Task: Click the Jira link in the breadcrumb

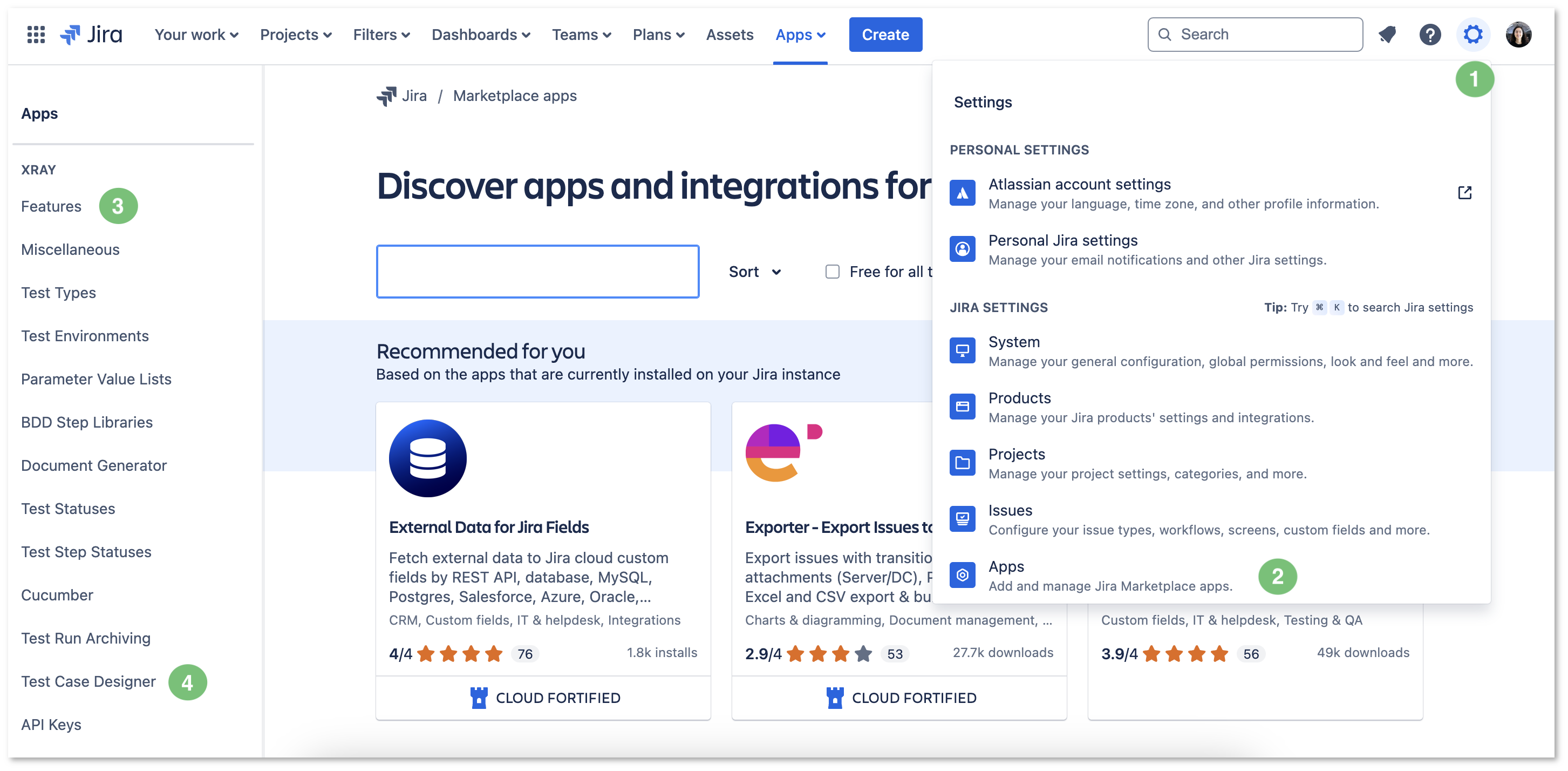Action: point(414,96)
